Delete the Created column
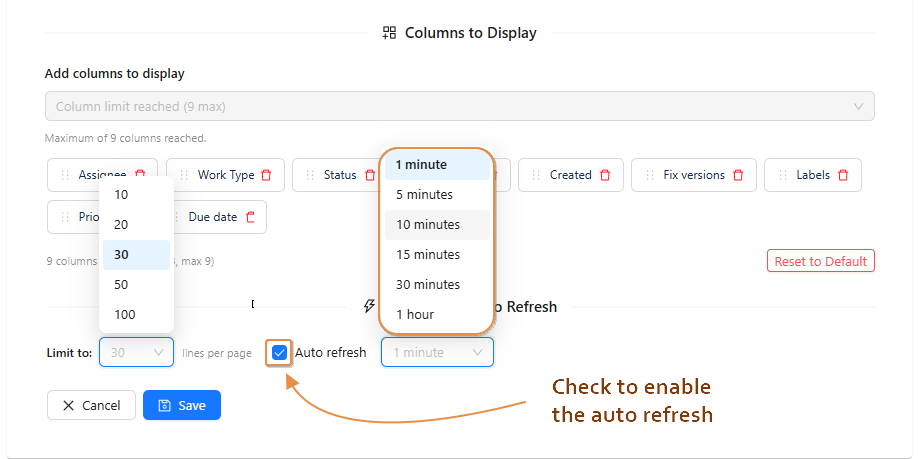This screenshot has width=918, height=459. [605, 175]
